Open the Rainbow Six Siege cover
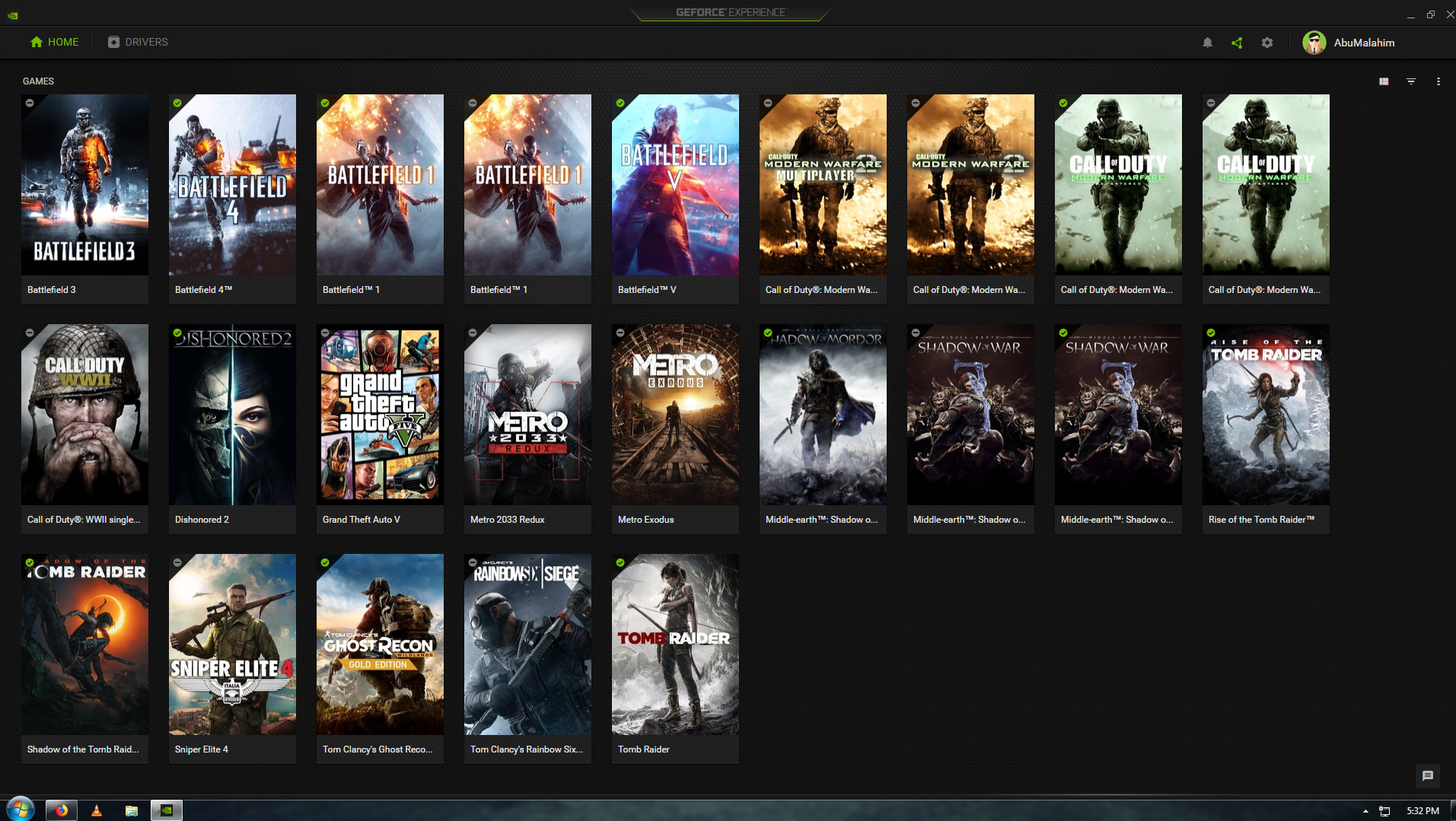 click(x=527, y=644)
